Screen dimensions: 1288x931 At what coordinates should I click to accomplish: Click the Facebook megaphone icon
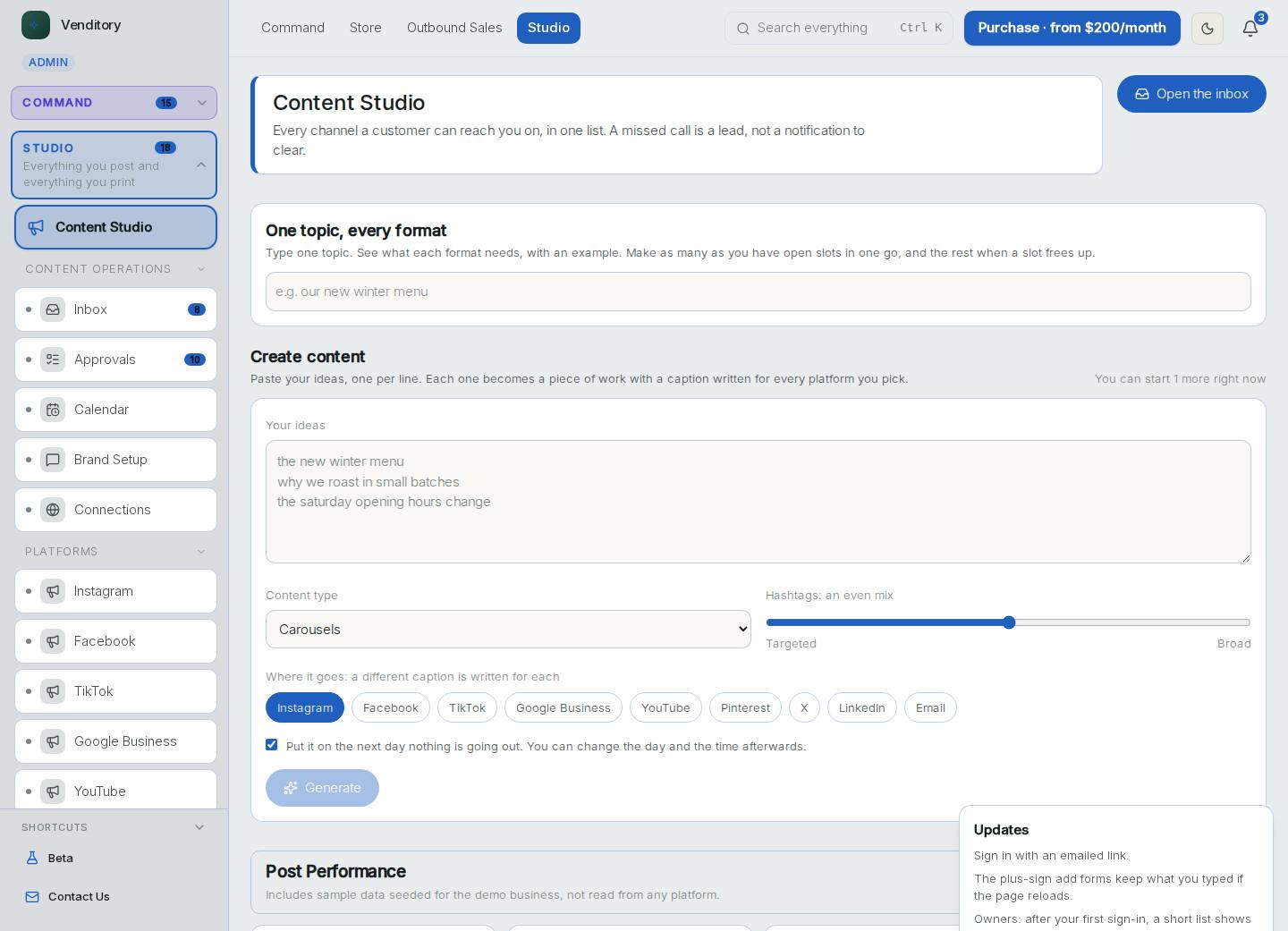point(53,641)
